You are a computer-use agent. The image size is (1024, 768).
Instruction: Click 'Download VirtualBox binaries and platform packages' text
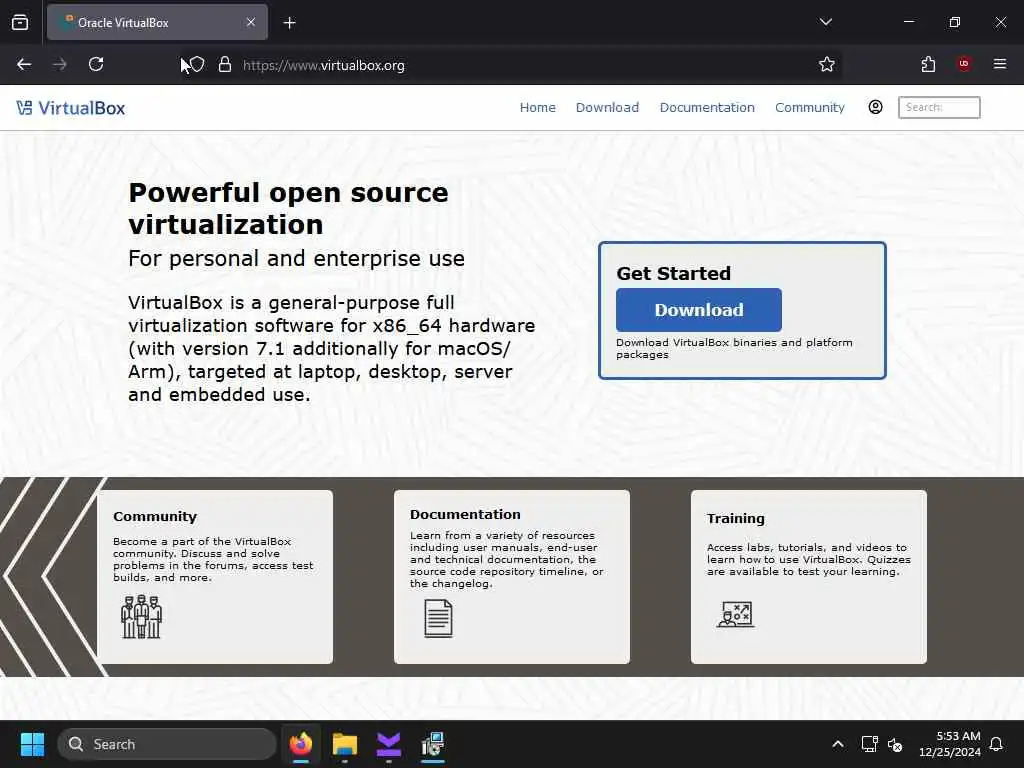(x=734, y=348)
